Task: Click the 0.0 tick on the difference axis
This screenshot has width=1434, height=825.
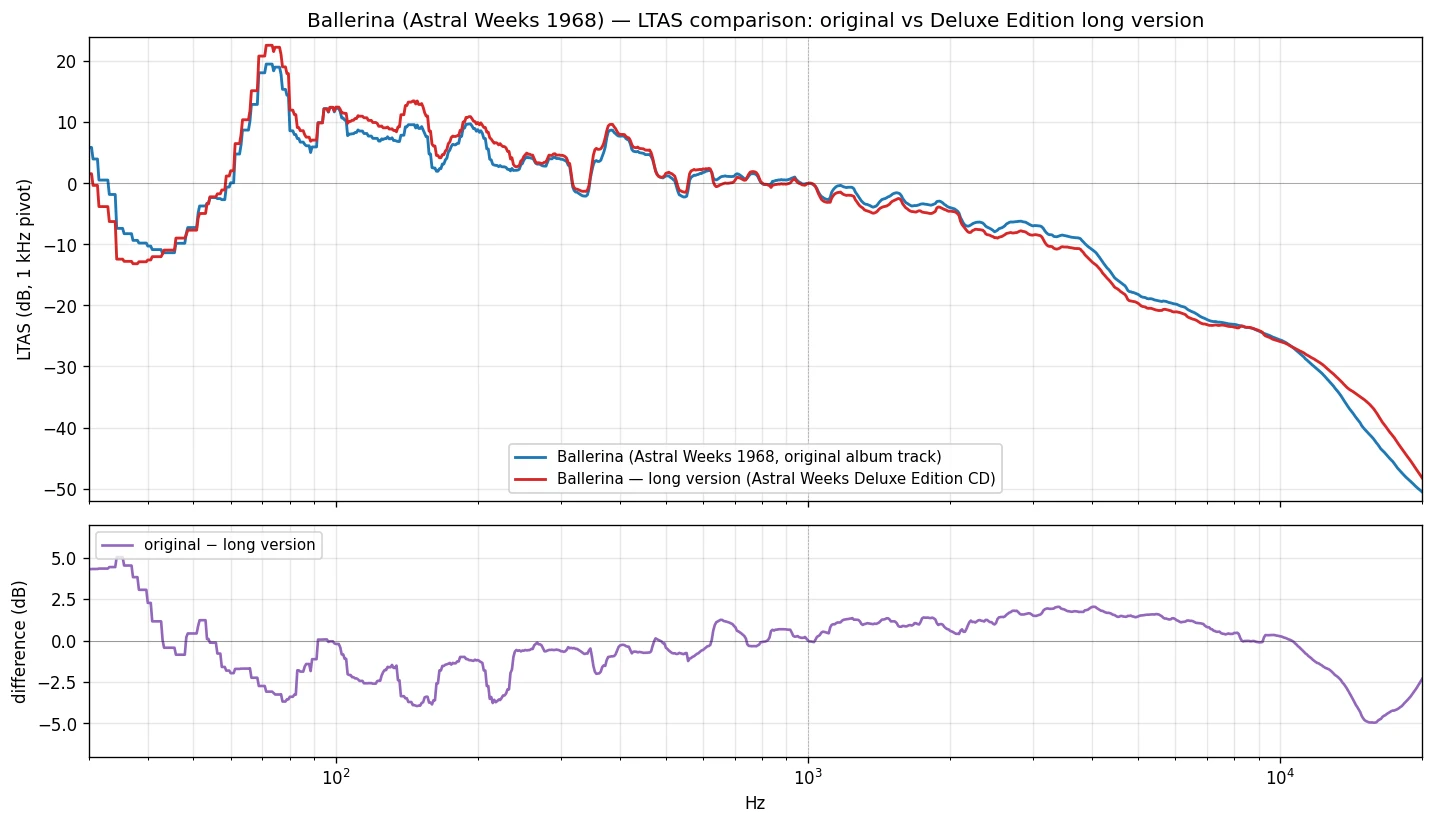Action: (67, 641)
